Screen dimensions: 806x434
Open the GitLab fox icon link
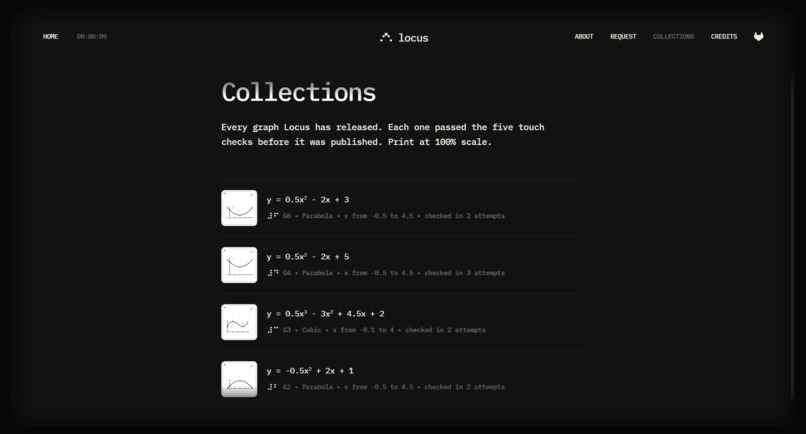coord(758,37)
